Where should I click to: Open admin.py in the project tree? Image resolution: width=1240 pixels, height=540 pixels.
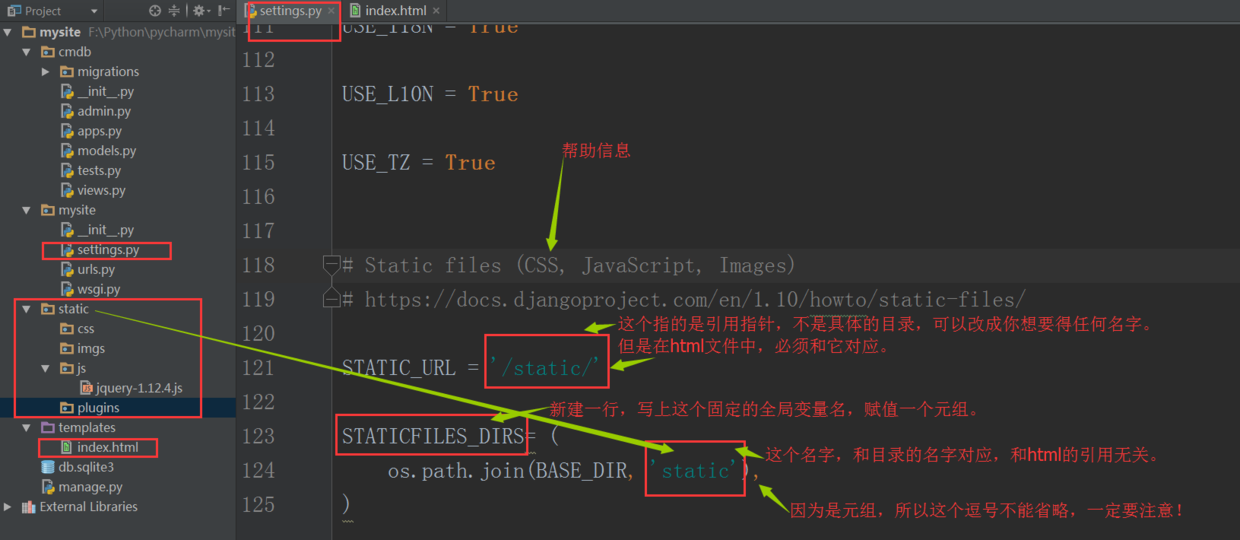(x=96, y=111)
